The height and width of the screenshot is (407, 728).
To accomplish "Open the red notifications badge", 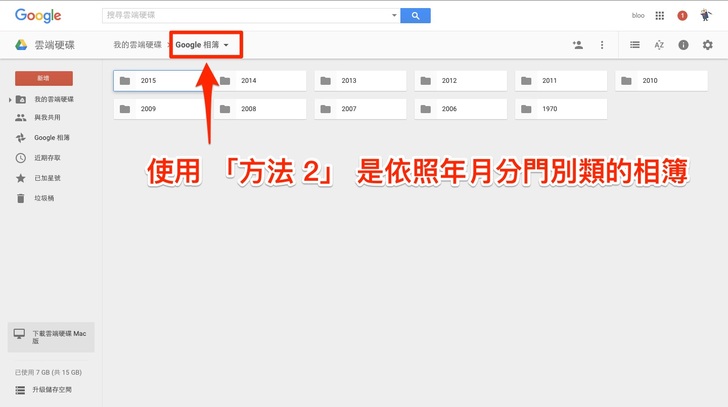I will click(682, 15).
